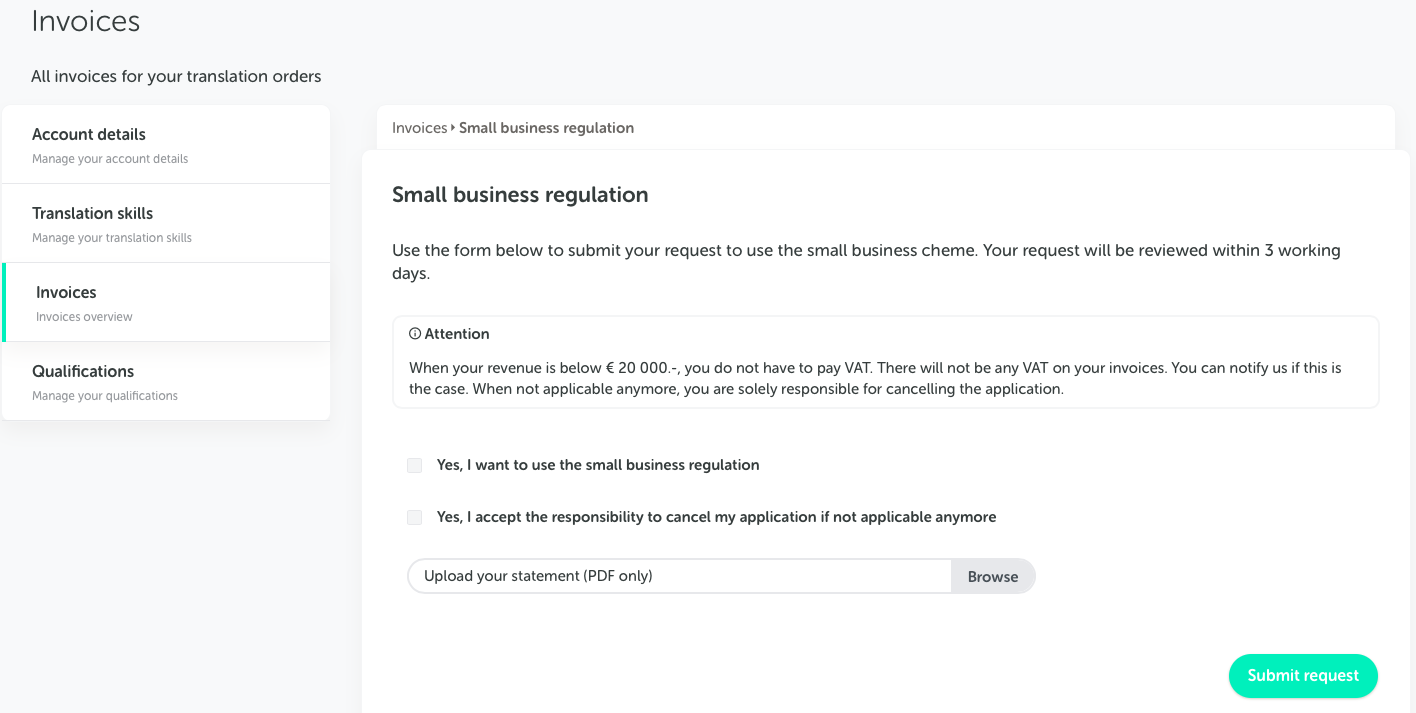1416x713 pixels.
Task: Tick the accept responsibility checkbox
Action: tap(414, 517)
